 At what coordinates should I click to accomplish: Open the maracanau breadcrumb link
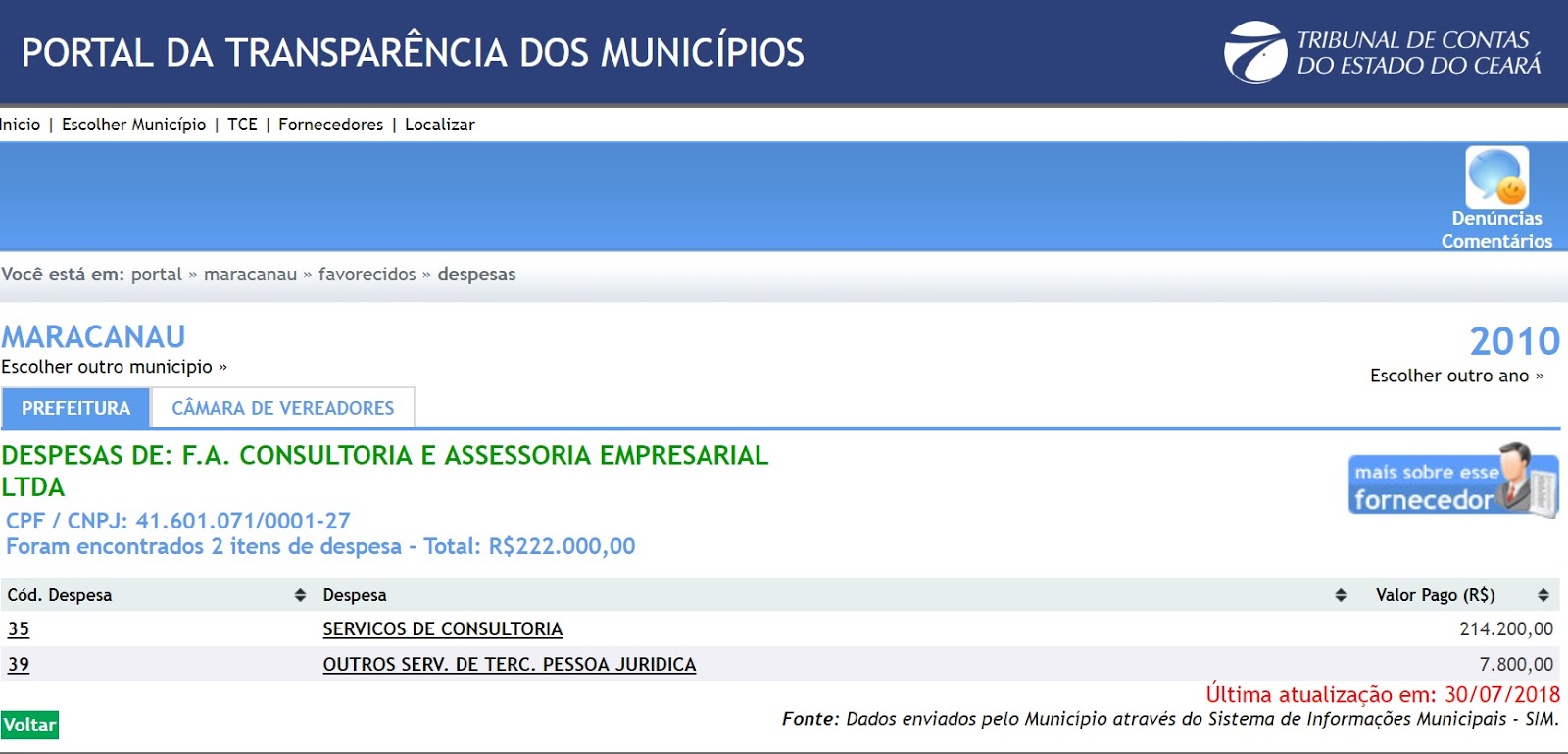tap(250, 275)
